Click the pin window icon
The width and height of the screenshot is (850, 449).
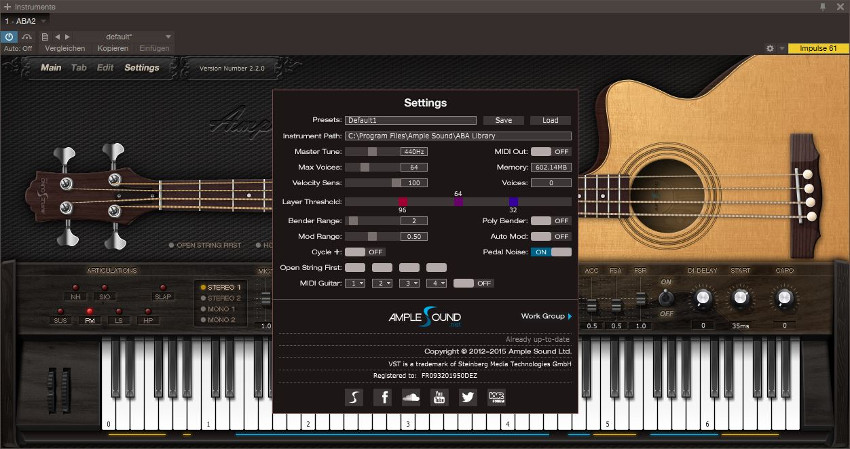pos(822,7)
